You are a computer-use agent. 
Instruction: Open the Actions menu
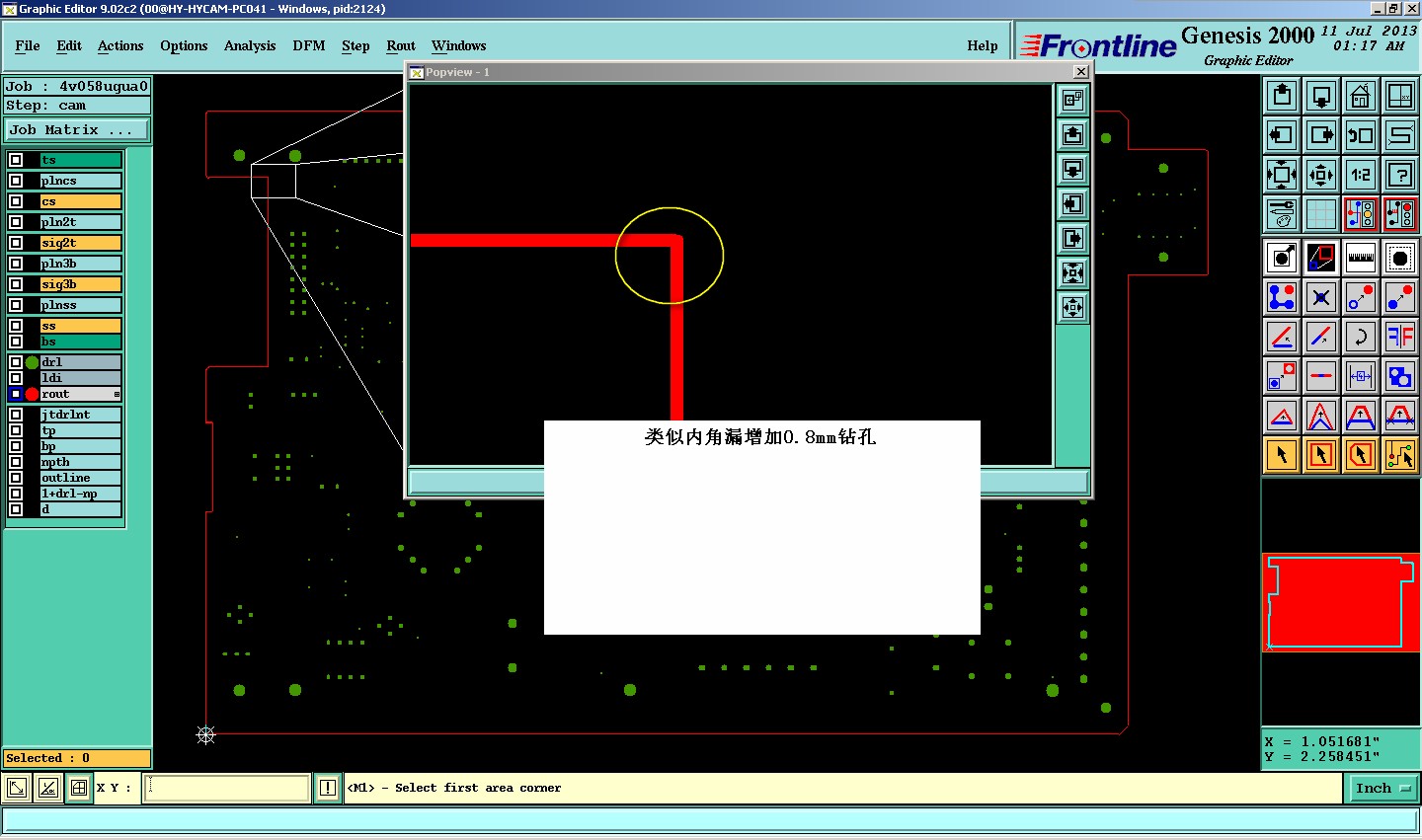click(120, 45)
